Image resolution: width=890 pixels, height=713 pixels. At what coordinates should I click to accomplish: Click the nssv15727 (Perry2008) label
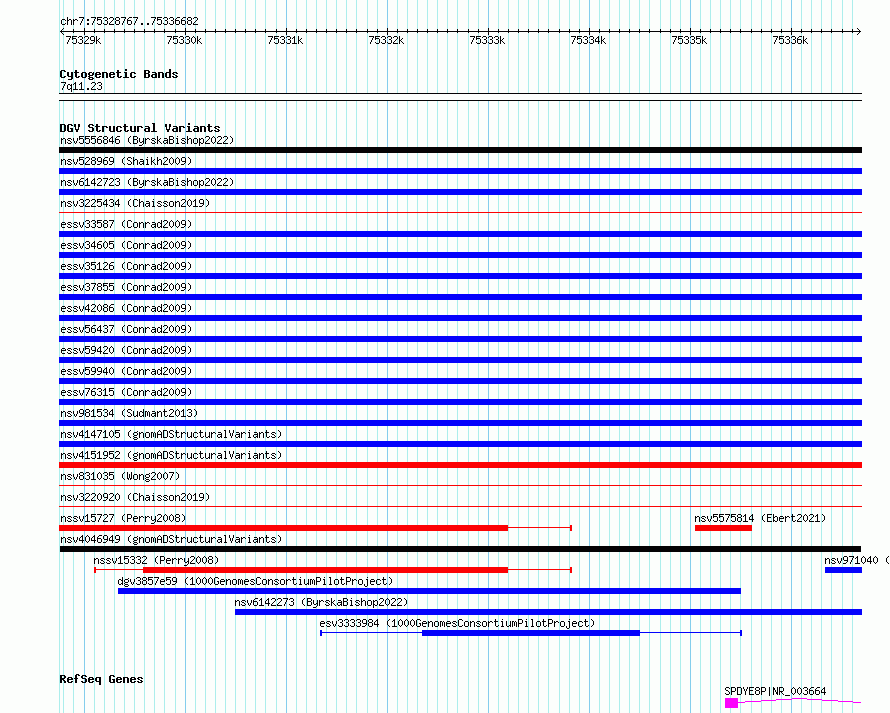123,518
